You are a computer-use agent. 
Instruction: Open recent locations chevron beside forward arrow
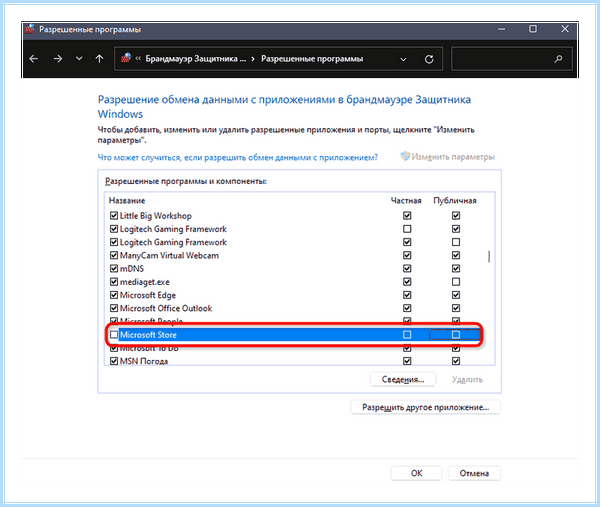click(79, 59)
